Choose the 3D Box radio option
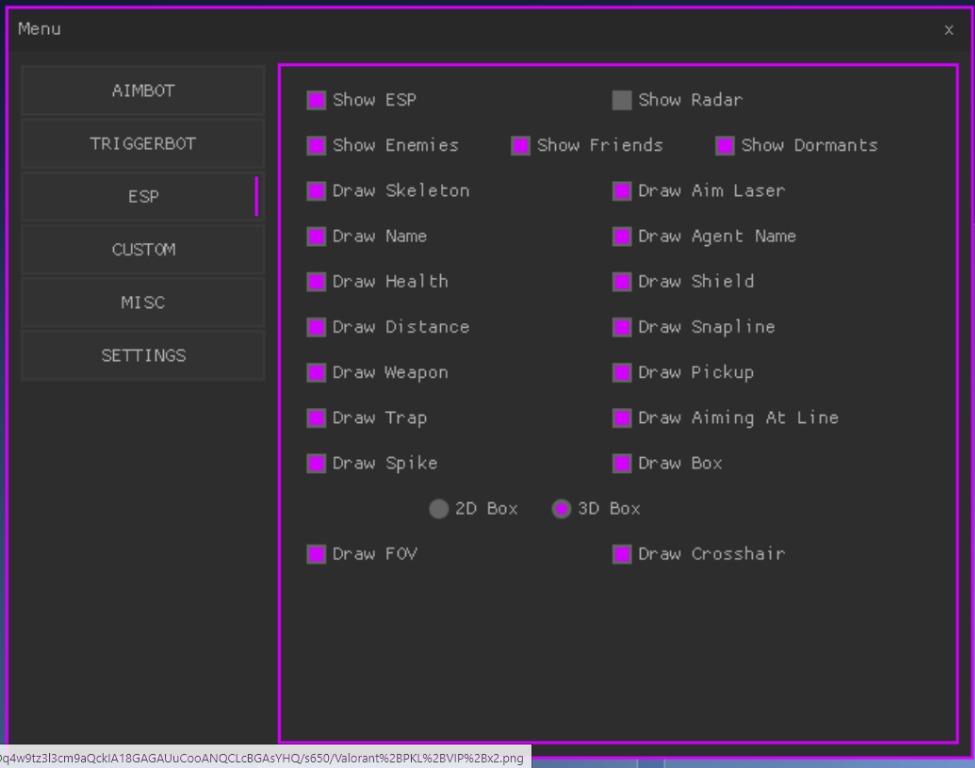Image resolution: width=975 pixels, height=768 pixels. [x=561, y=509]
